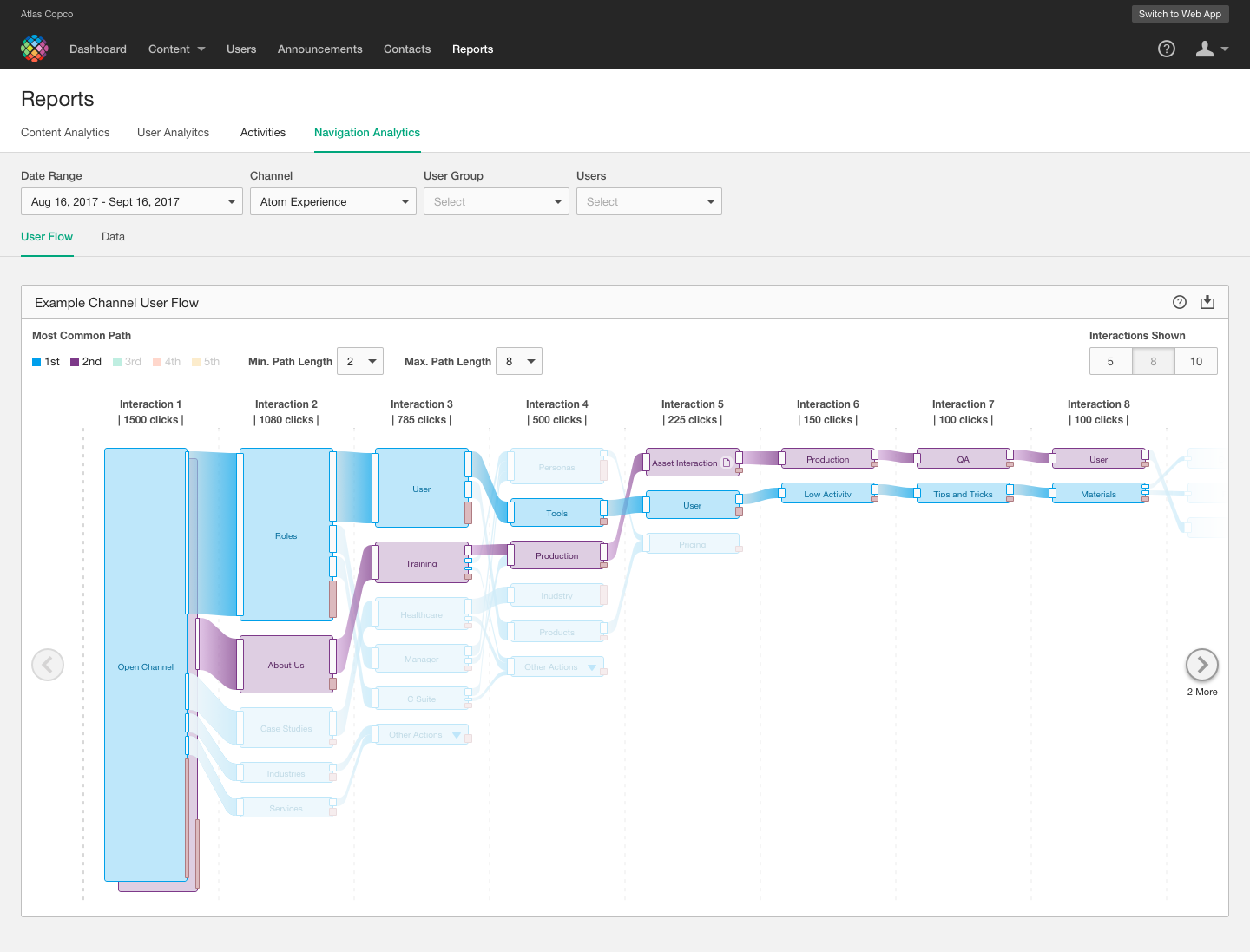The width and height of the screenshot is (1250, 952).
Task: Click the Switch to Web App button
Action: [1180, 14]
